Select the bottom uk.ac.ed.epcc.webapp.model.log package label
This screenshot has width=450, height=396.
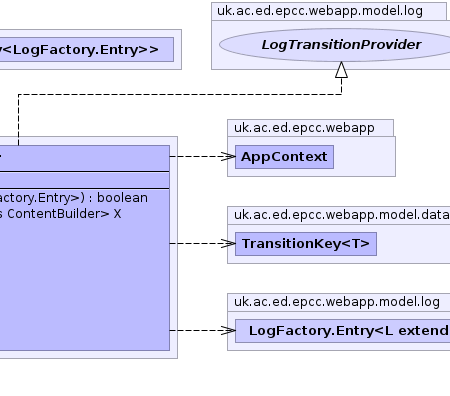[337, 302]
